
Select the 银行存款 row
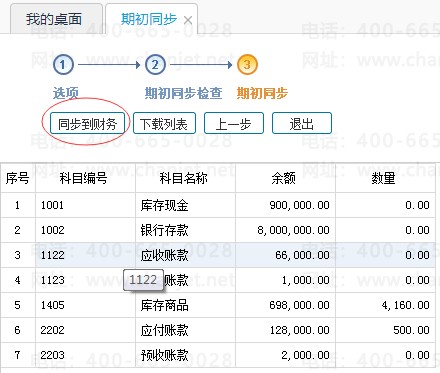pyautogui.click(x=218, y=230)
